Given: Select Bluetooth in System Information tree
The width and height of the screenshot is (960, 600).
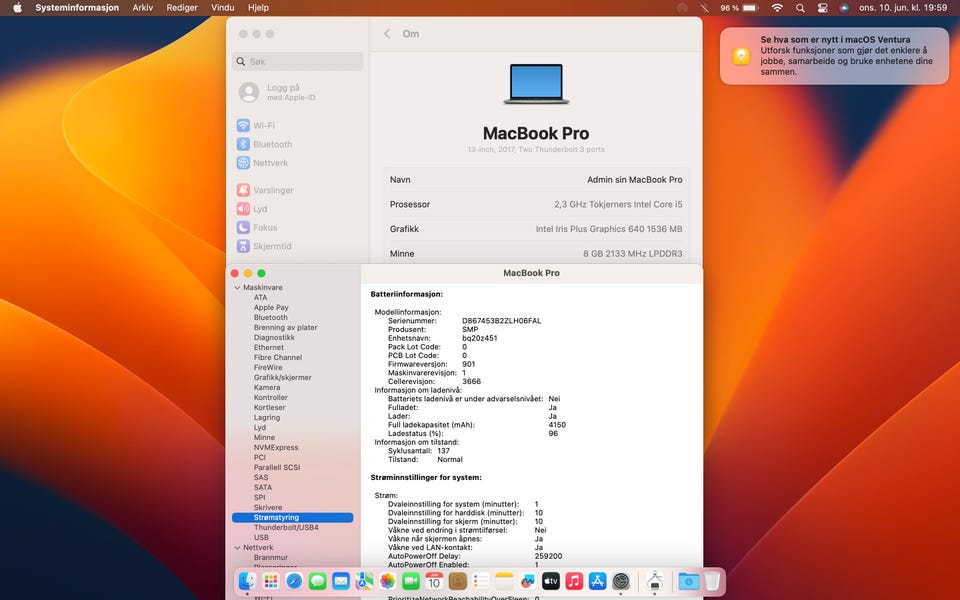Looking at the screenshot, I should click(x=271, y=318).
